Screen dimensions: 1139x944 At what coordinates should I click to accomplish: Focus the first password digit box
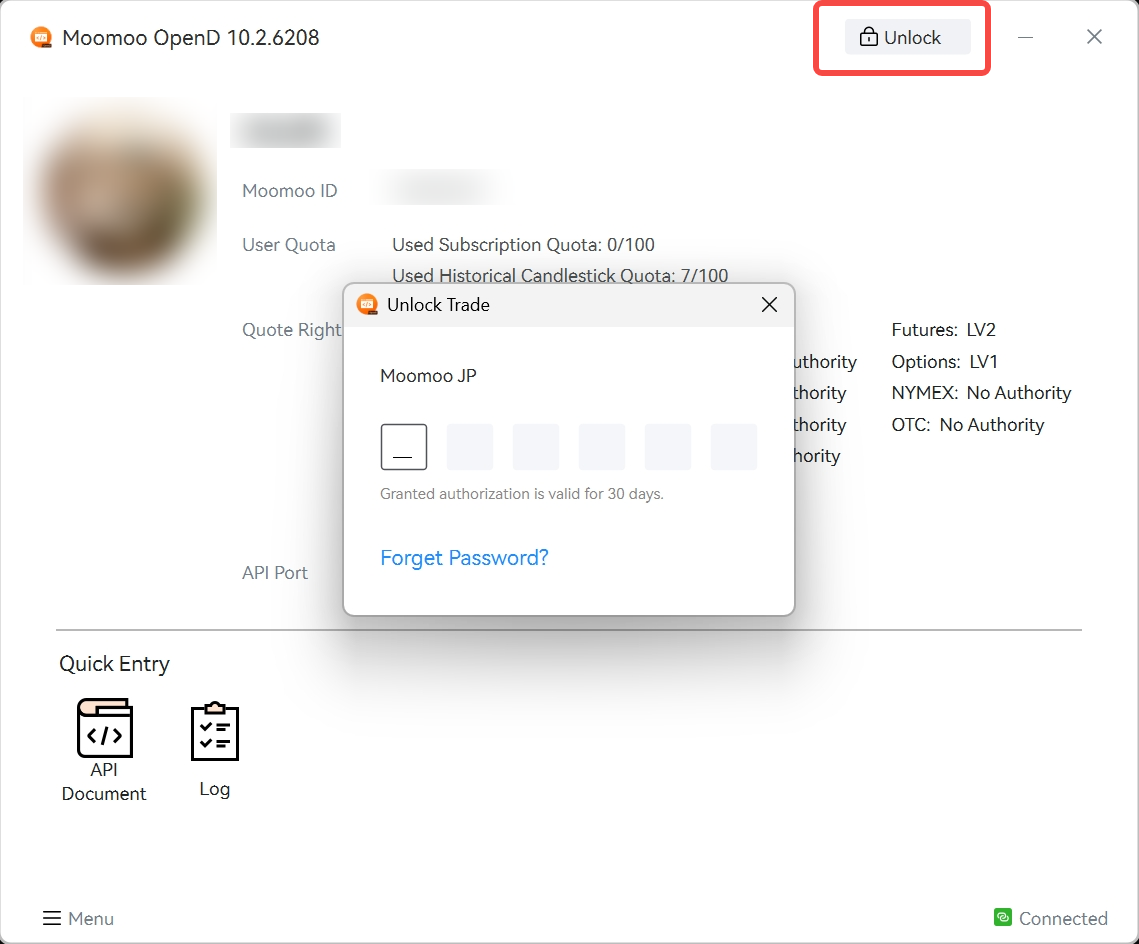pyautogui.click(x=404, y=447)
